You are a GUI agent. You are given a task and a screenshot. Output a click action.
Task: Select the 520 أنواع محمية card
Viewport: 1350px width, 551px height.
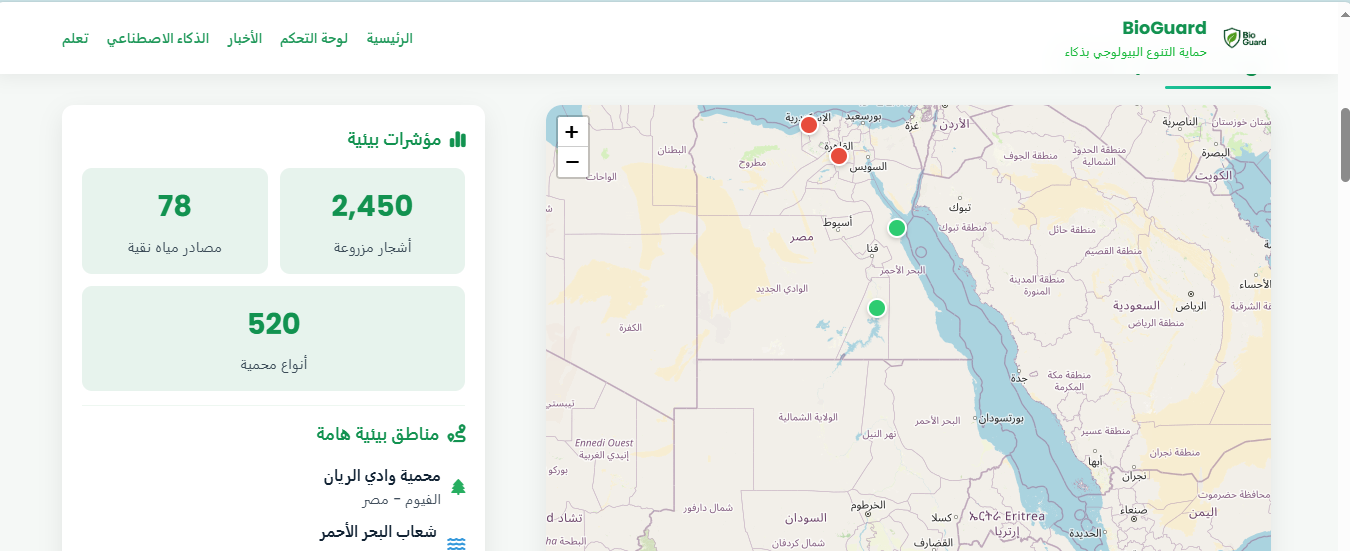pos(273,338)
